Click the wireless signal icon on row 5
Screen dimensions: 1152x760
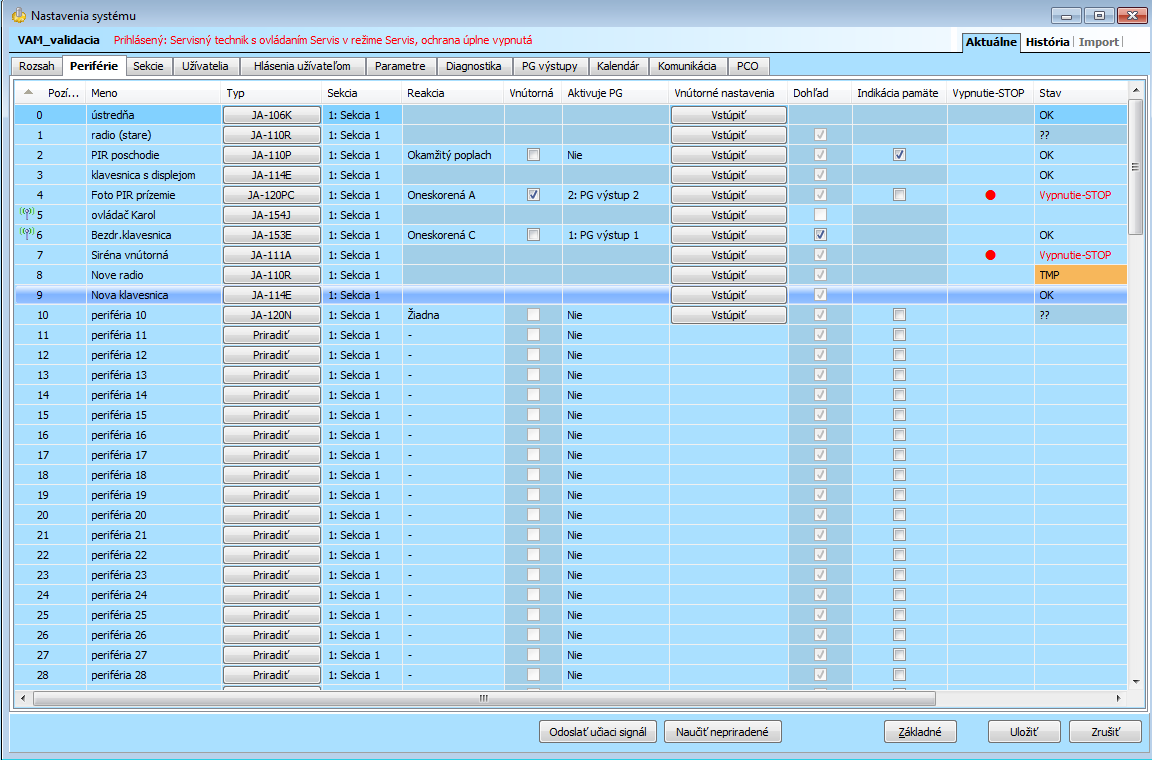(x=26, y=214)
